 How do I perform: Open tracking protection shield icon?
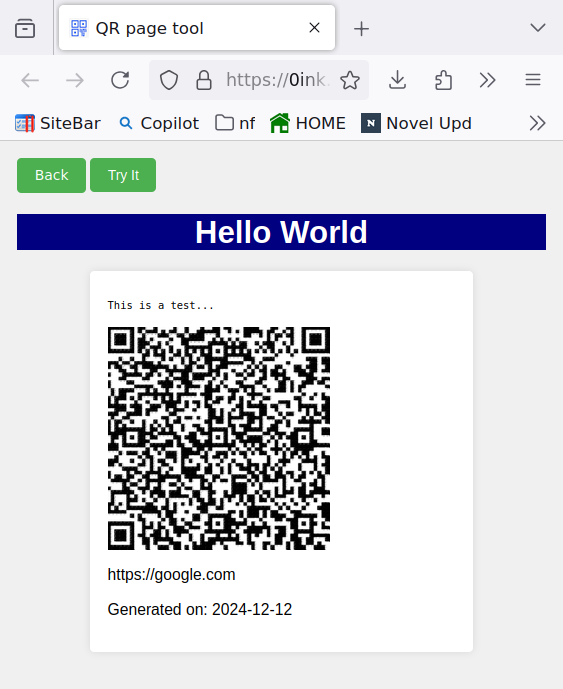coord(169,80)
